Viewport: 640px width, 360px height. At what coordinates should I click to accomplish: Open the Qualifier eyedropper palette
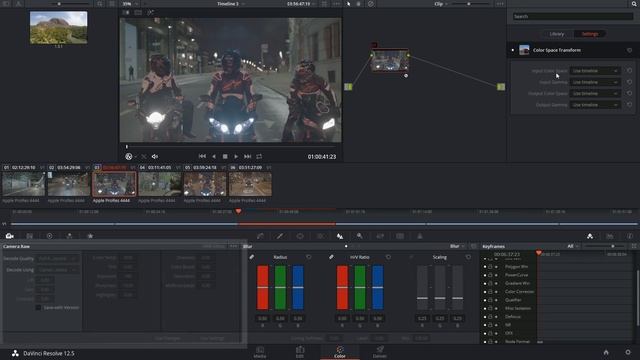click(280, 236)
